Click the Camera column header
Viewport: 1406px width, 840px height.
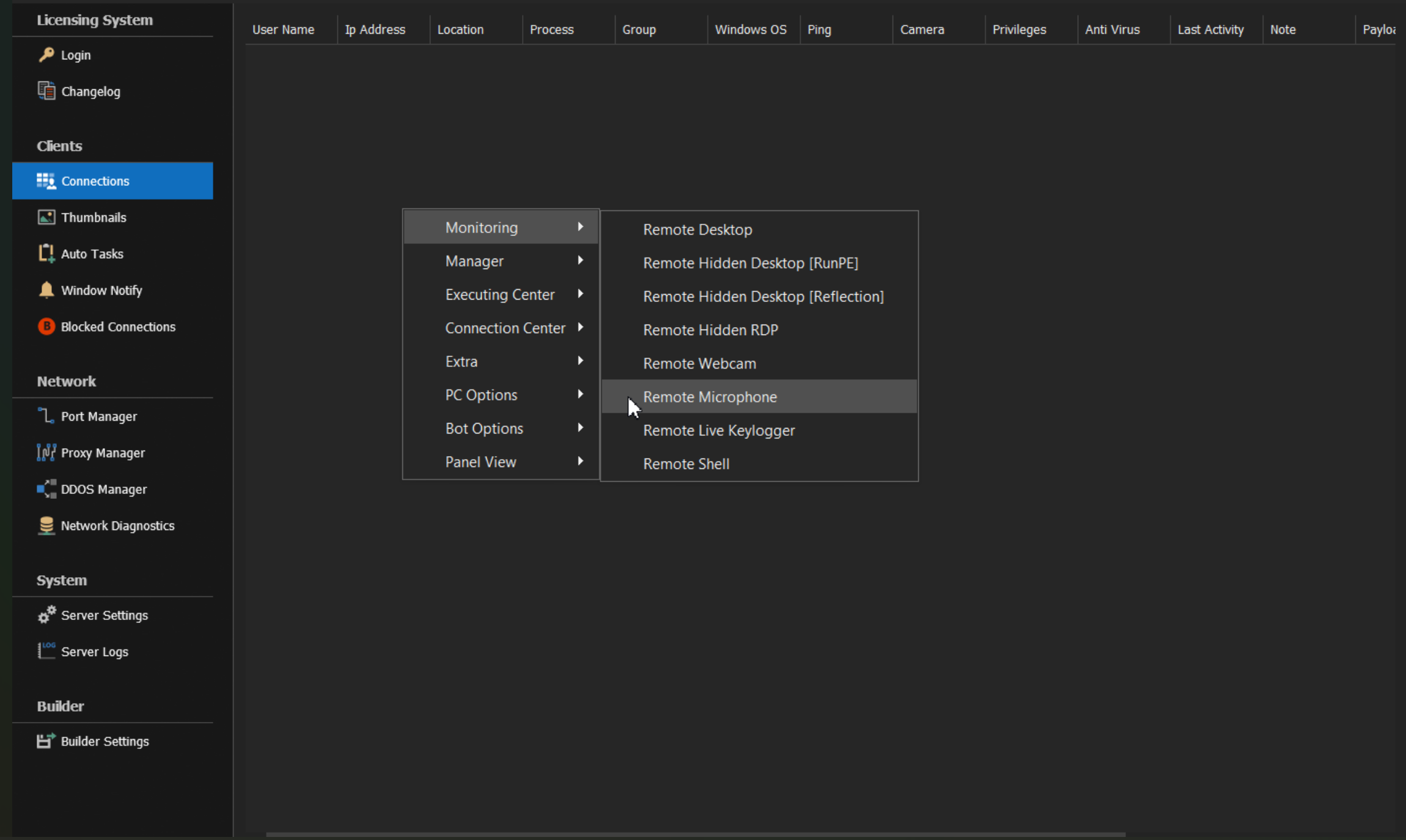(939, 29)
